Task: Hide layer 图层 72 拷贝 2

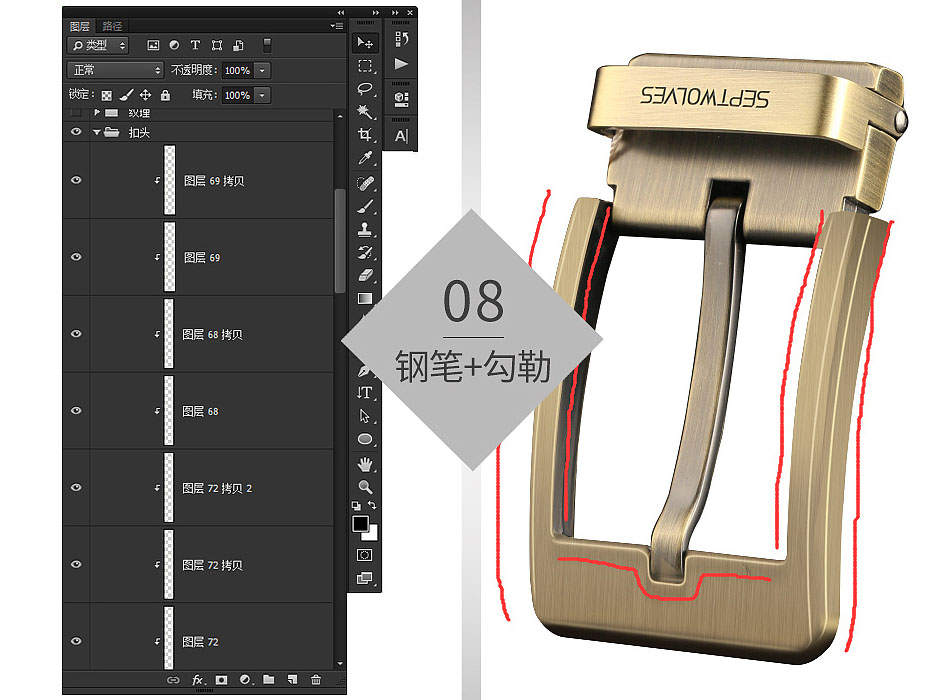Action: click(x=76, y=487)
